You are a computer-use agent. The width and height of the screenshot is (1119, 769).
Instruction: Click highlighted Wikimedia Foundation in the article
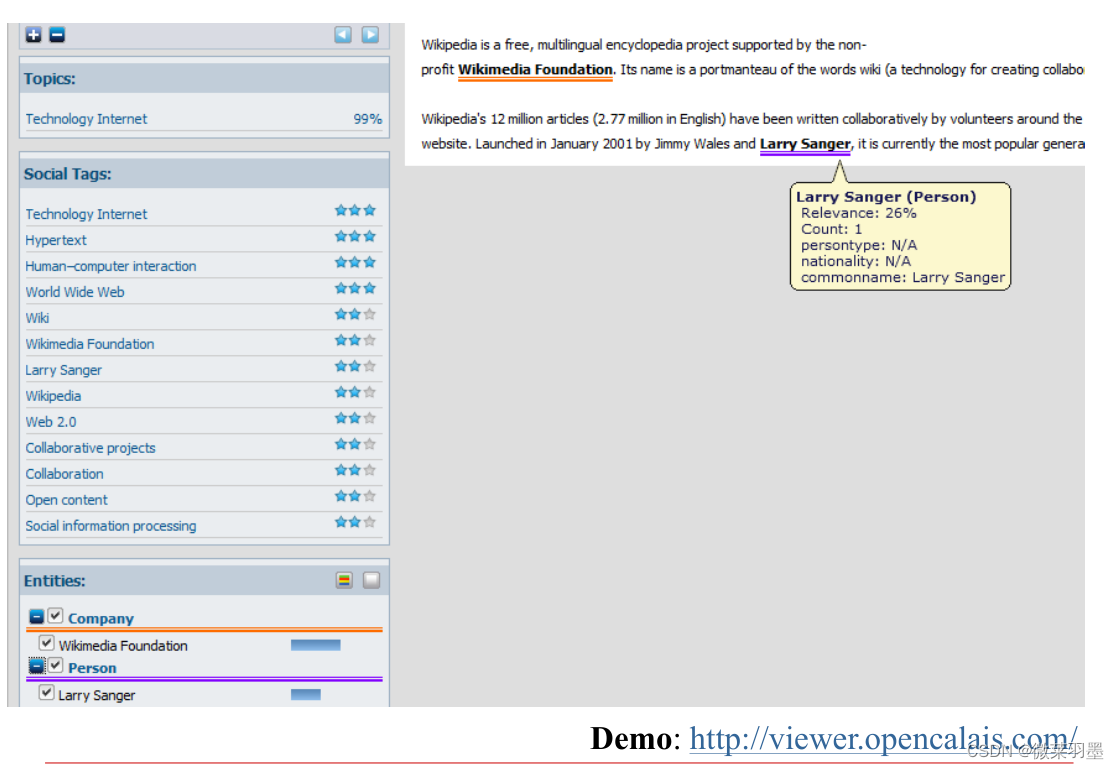[x=535, y=70]
